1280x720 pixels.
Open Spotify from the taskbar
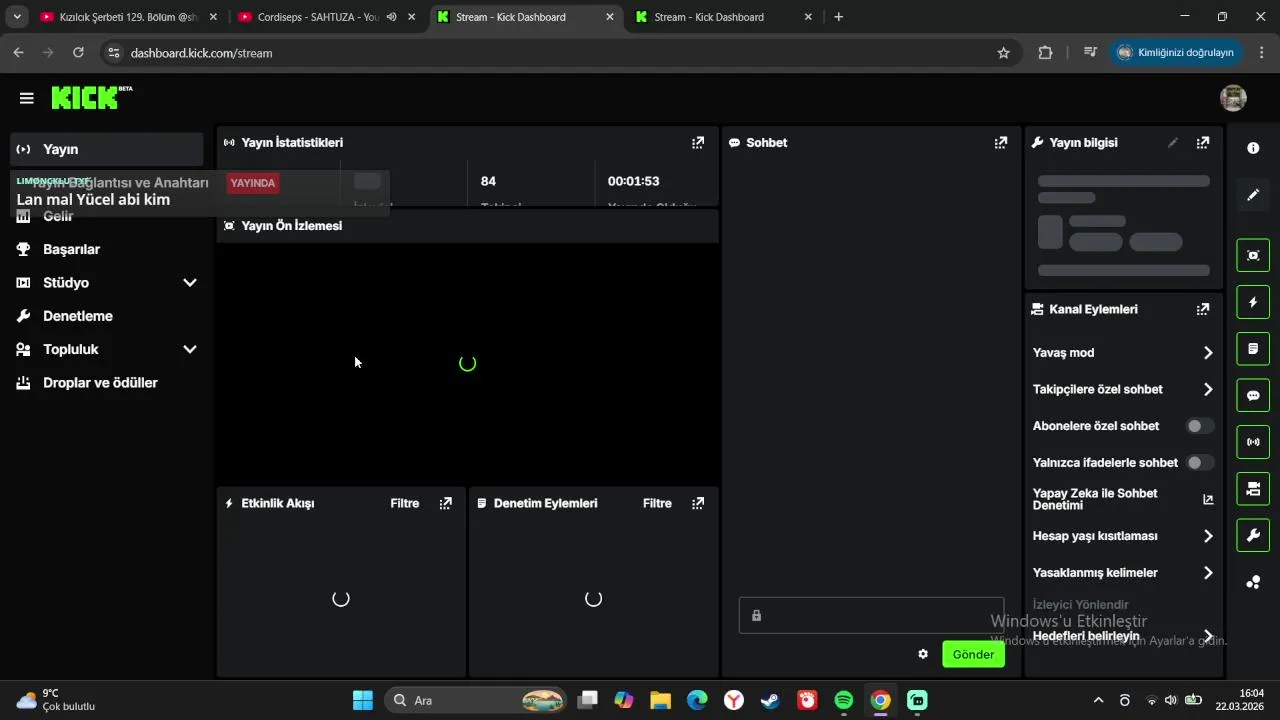point(844,700)
